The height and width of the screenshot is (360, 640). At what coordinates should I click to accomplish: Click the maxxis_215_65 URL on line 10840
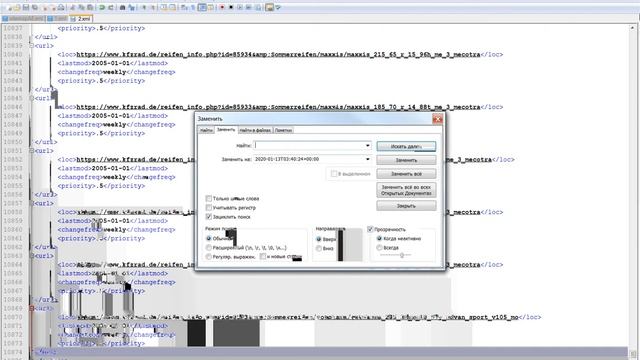pos(278,54)
